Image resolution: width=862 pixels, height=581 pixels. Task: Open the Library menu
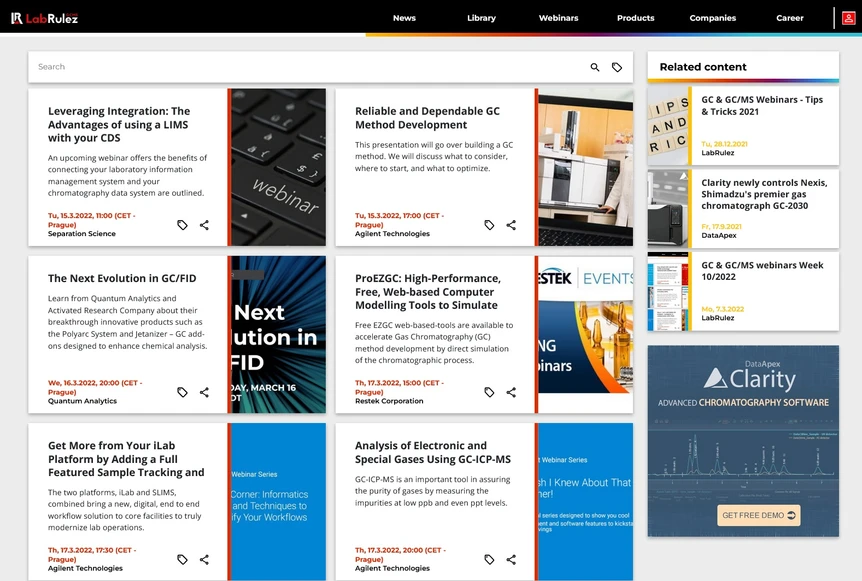(x=482, y=18)
